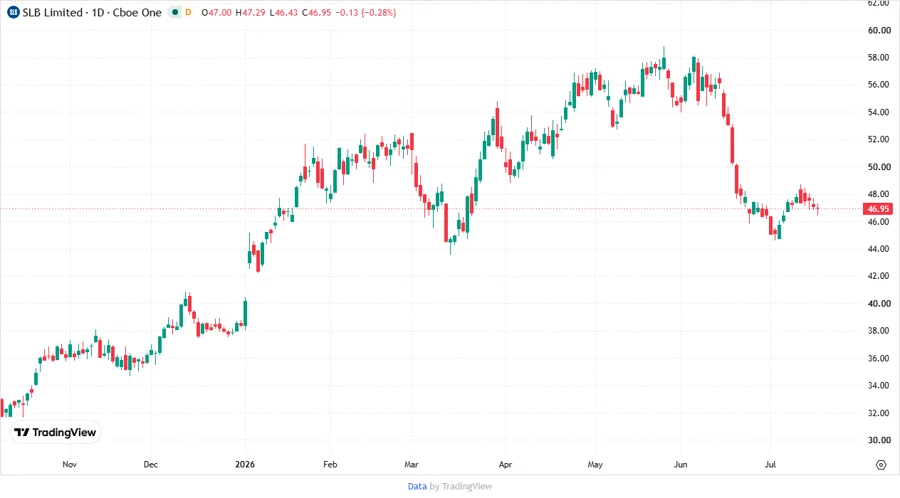This screenshot has width=900, height=498.
Task: Click the 42.00 price axis label
Action: pyautogui.click(x=879, y=276)
